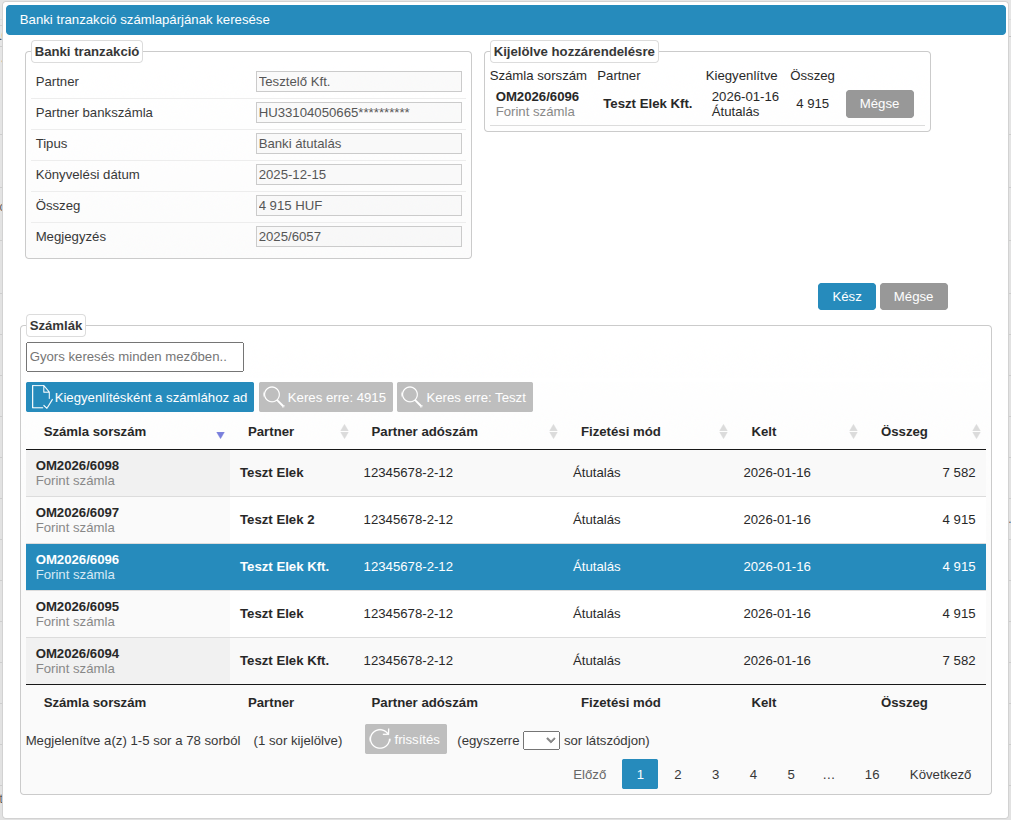Viewport: 1011px width, 820px height.
Task: Click the gray Mégse button beside Kész
Action: 913,297
